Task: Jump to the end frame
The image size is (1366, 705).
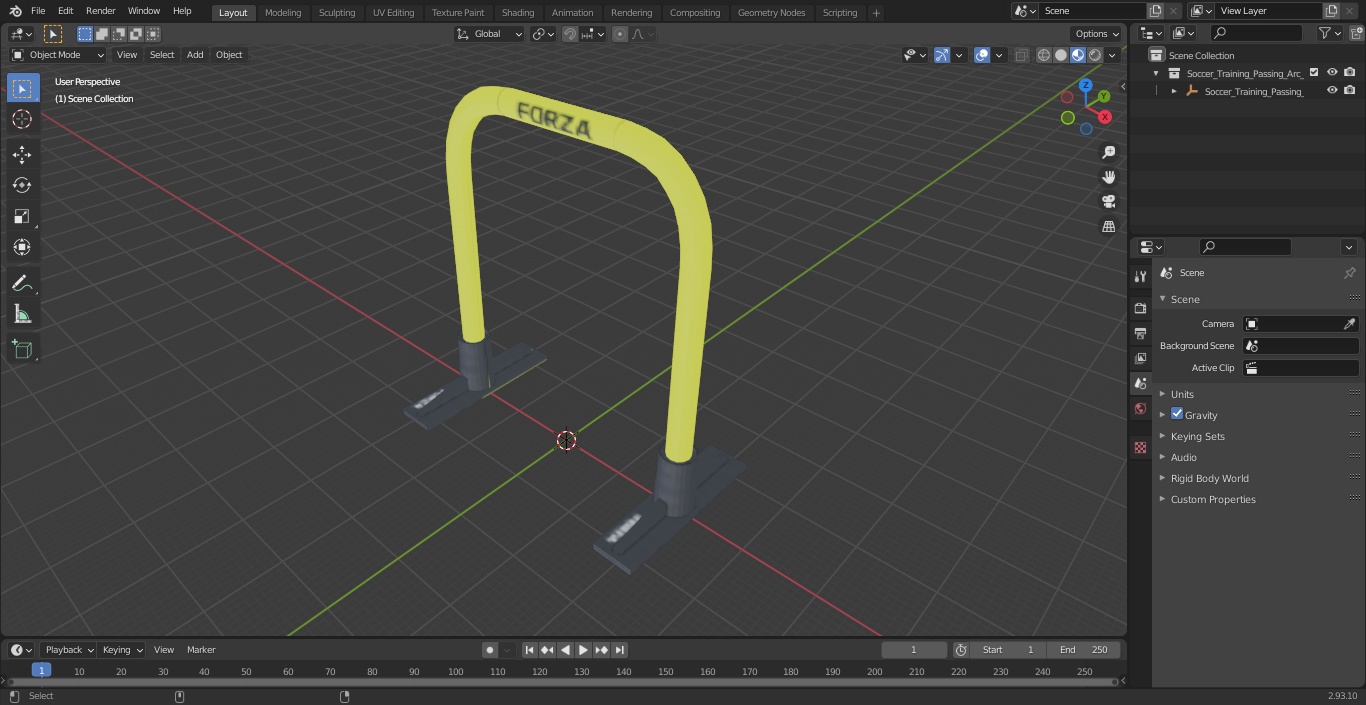Action: (619, 650)
